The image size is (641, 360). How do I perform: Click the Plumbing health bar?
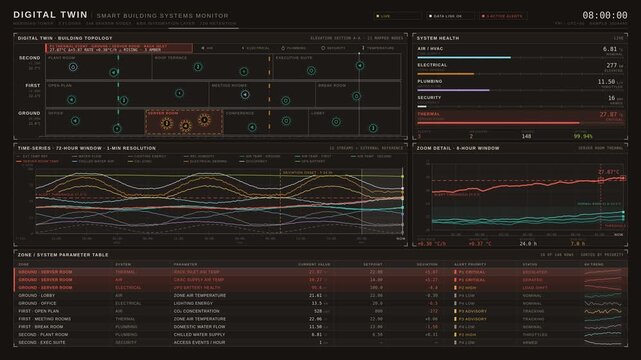tap(520, 90)
